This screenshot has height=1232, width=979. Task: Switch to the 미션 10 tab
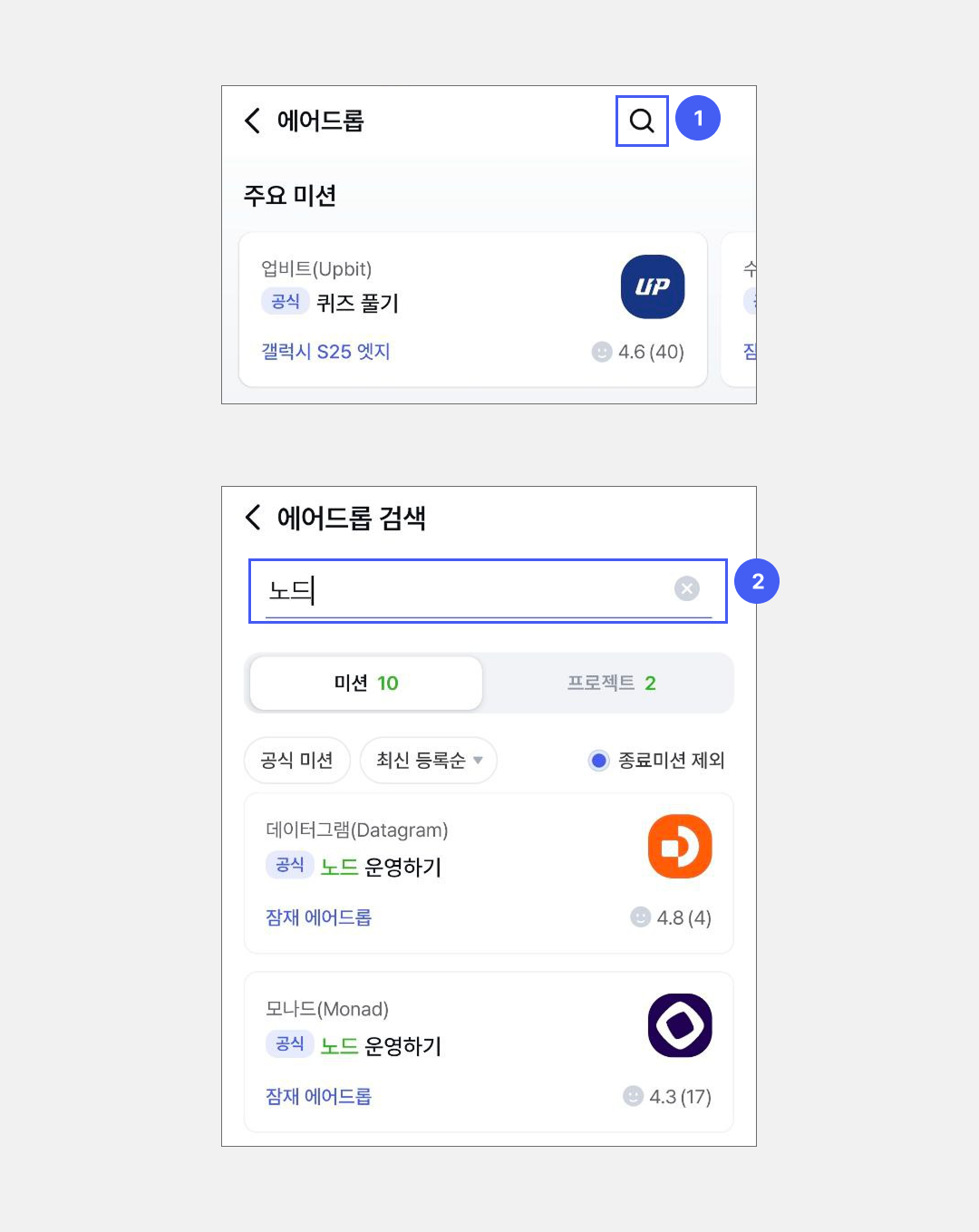pyautogui.click(x=366, y=684)
